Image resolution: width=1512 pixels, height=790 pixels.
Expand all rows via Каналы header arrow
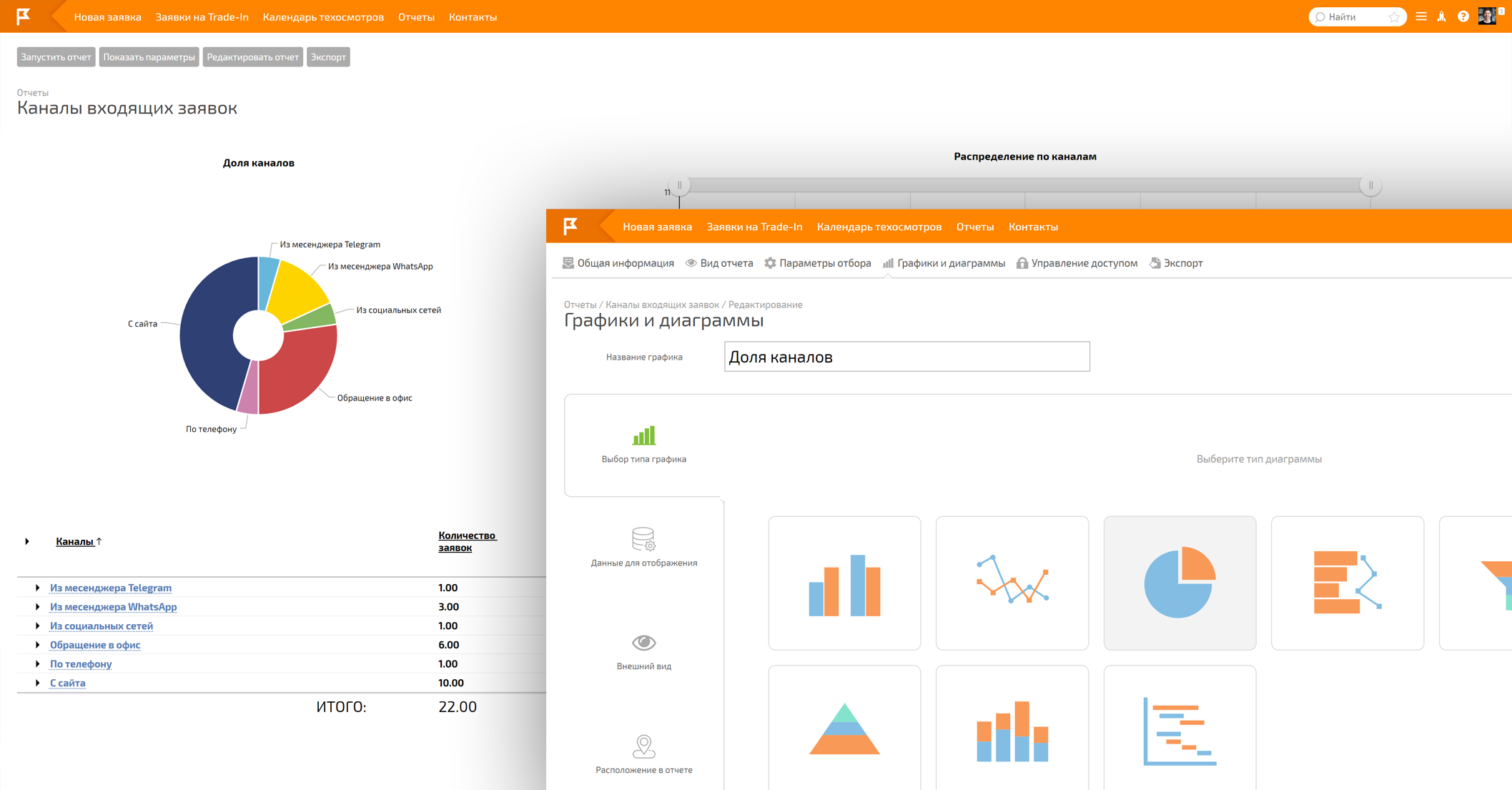coord(27,541)
